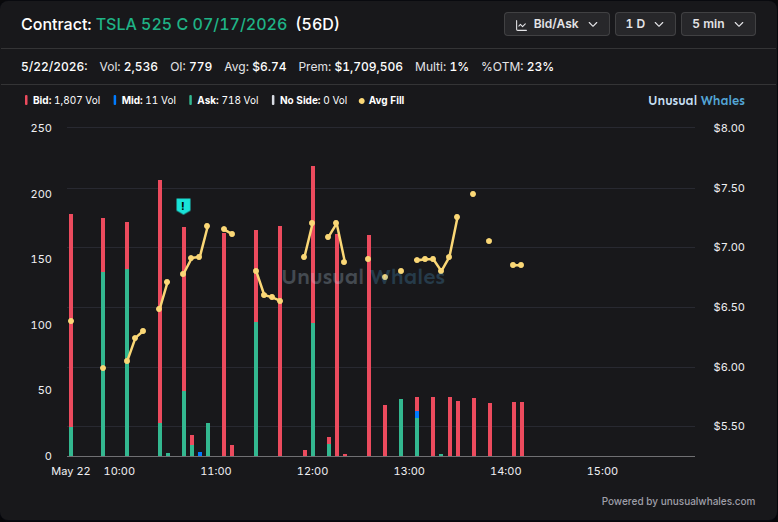Click the Avg: $6.74 statistic
778x522 pixels.
click(x=255, y=66)
